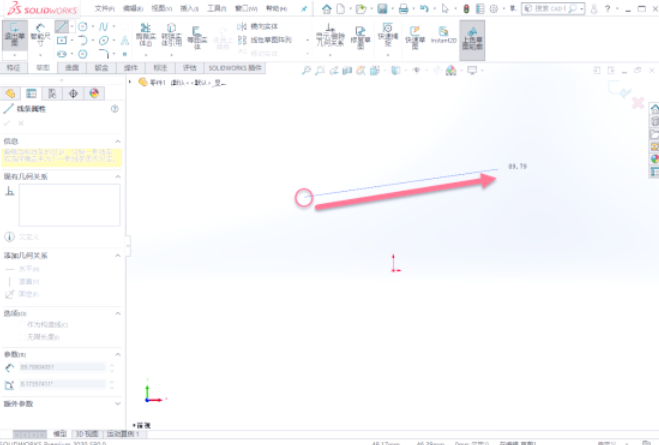Collapse the Options (选项) section
This screenshot has height=445, width=659.
coord(118,313)
